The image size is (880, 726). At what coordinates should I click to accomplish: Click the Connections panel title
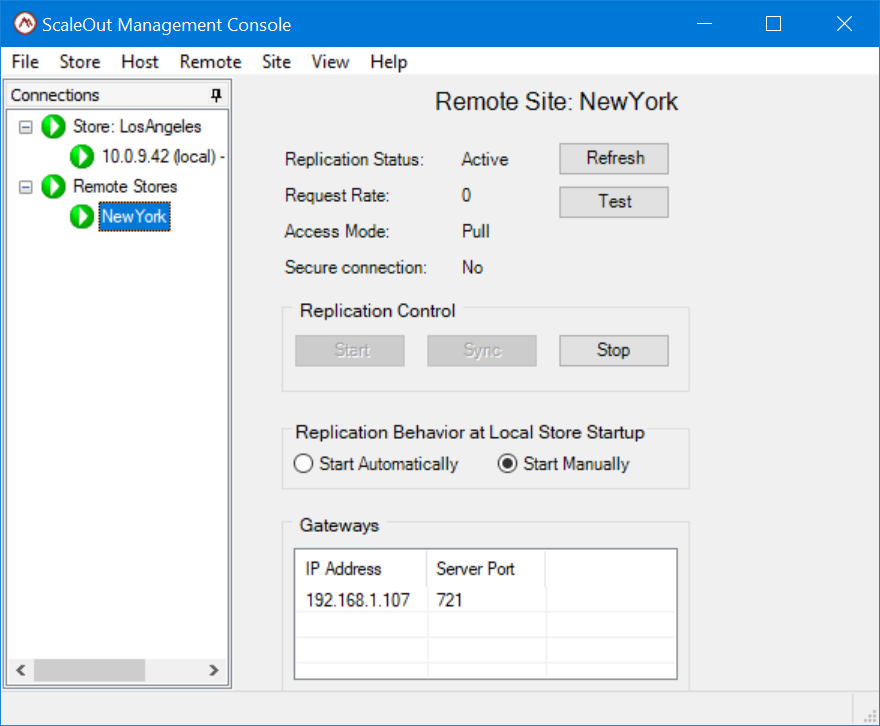click(55, 95)
